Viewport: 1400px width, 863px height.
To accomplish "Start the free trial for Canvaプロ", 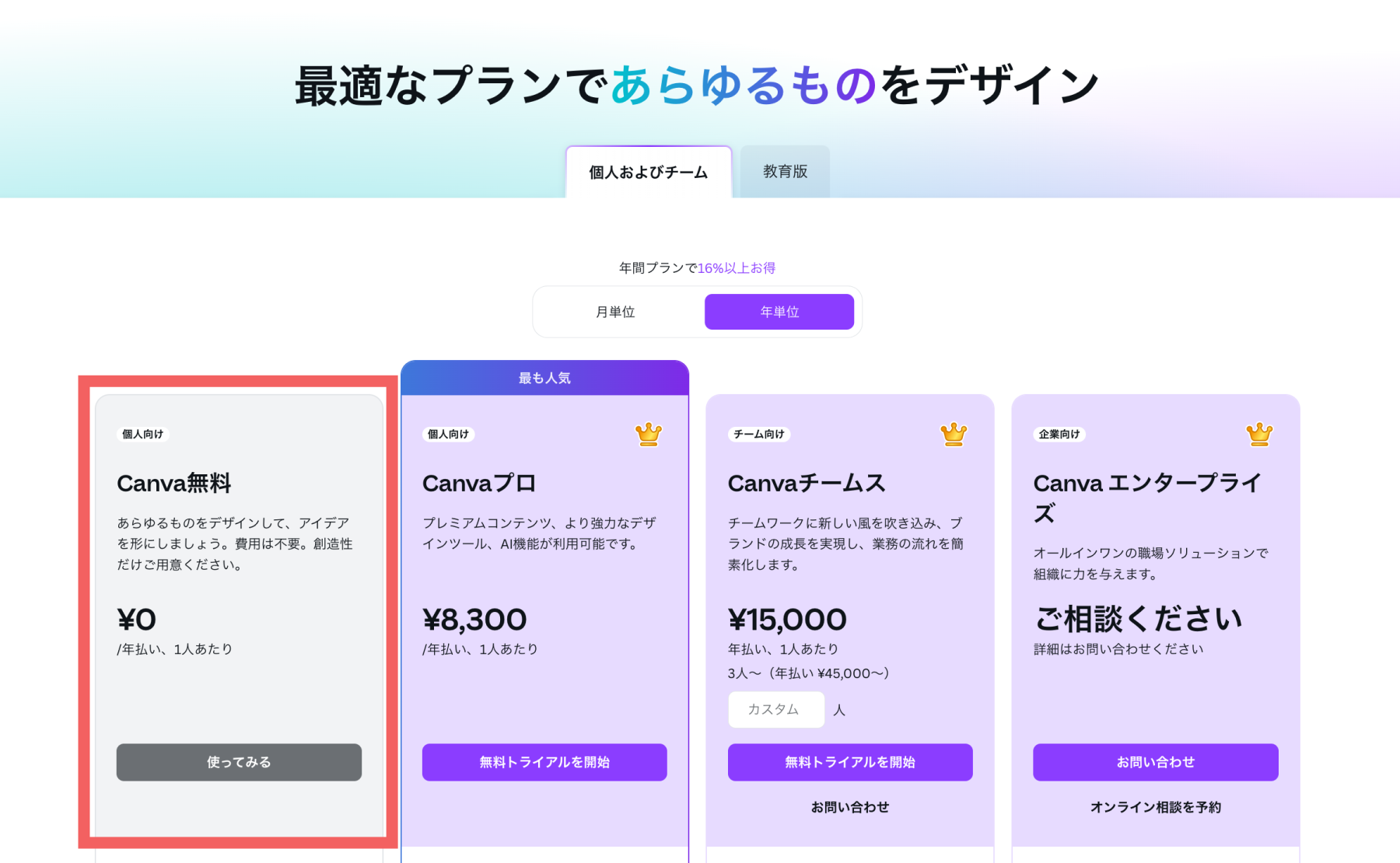I will [544, 762].
